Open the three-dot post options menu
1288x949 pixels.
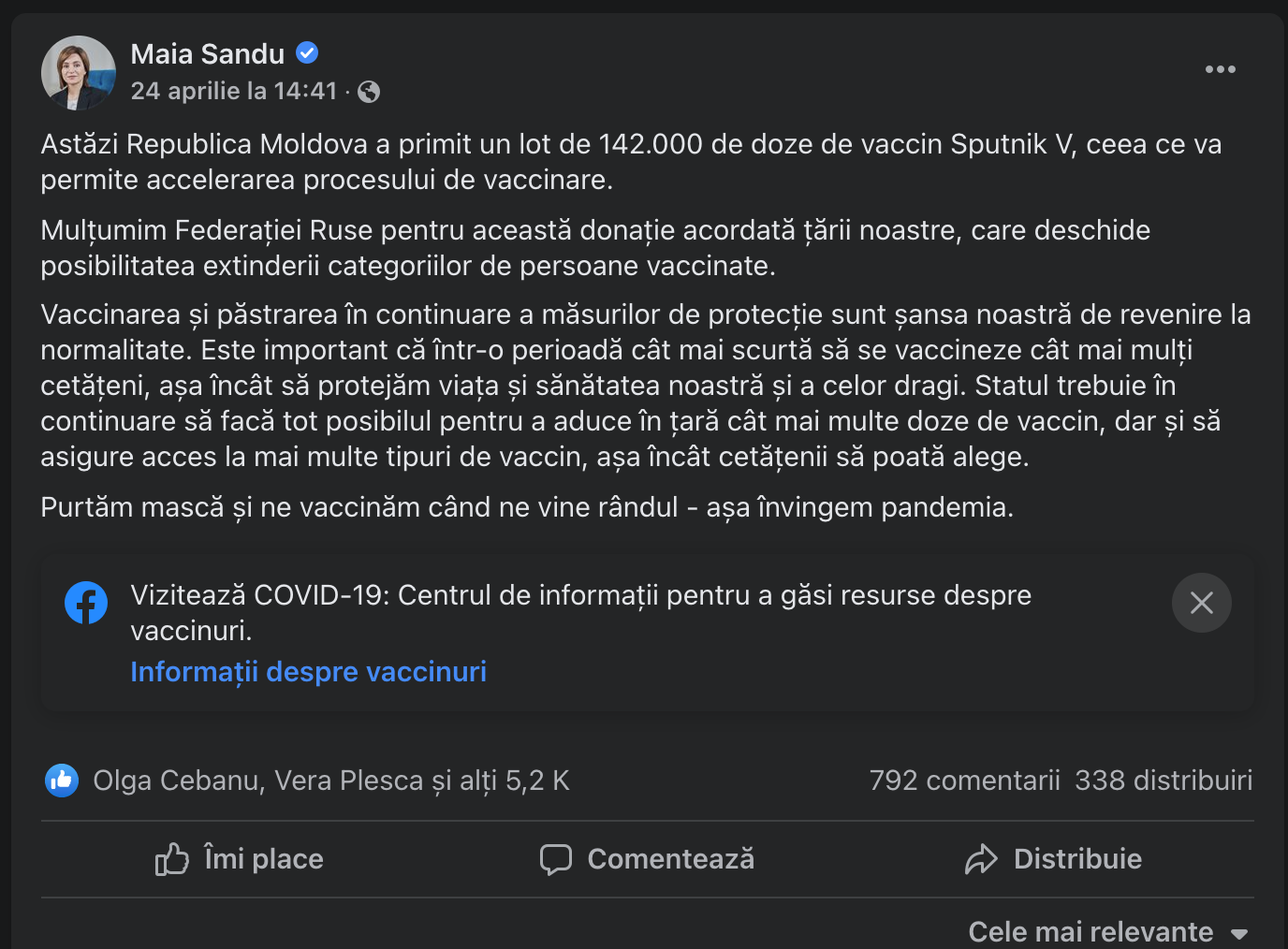point(1220,69)
